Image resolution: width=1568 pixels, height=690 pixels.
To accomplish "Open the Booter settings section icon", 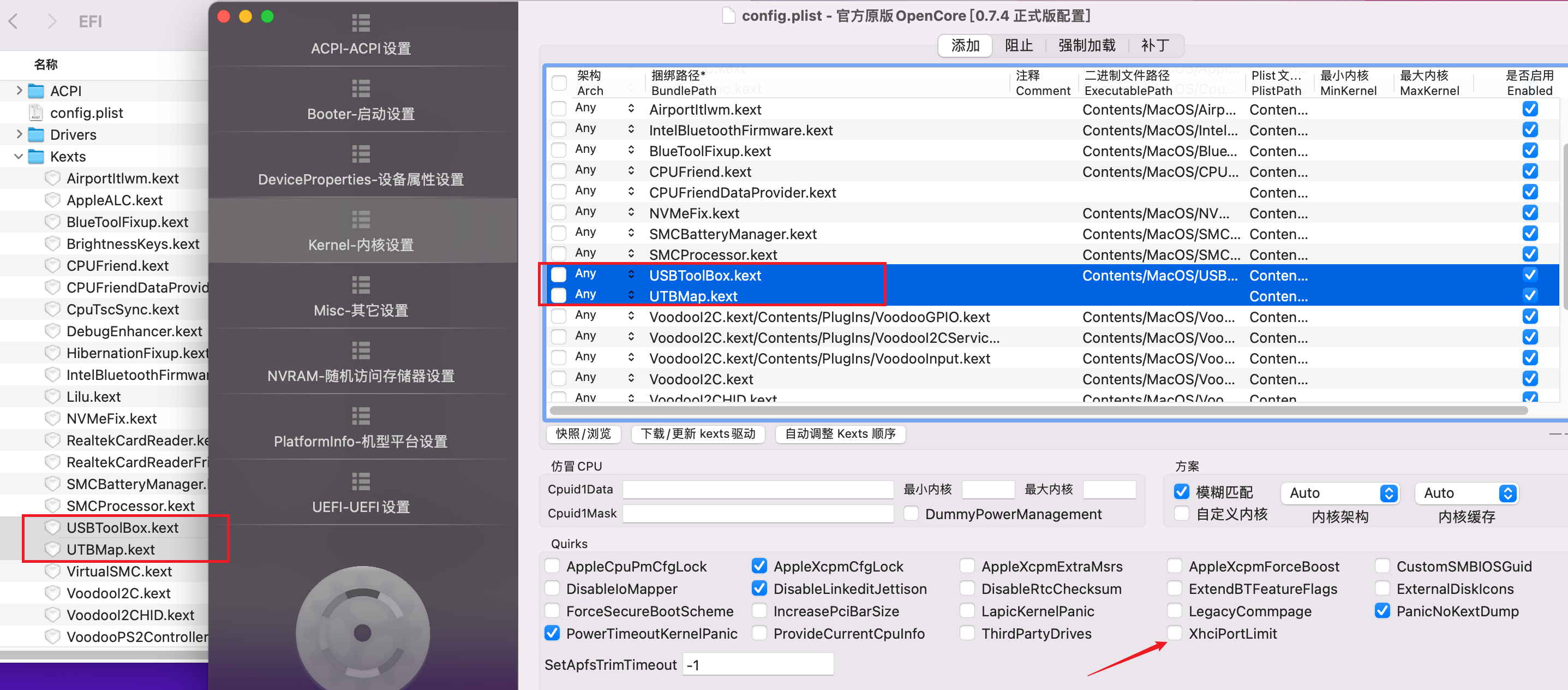I will (x=361, y=88).
